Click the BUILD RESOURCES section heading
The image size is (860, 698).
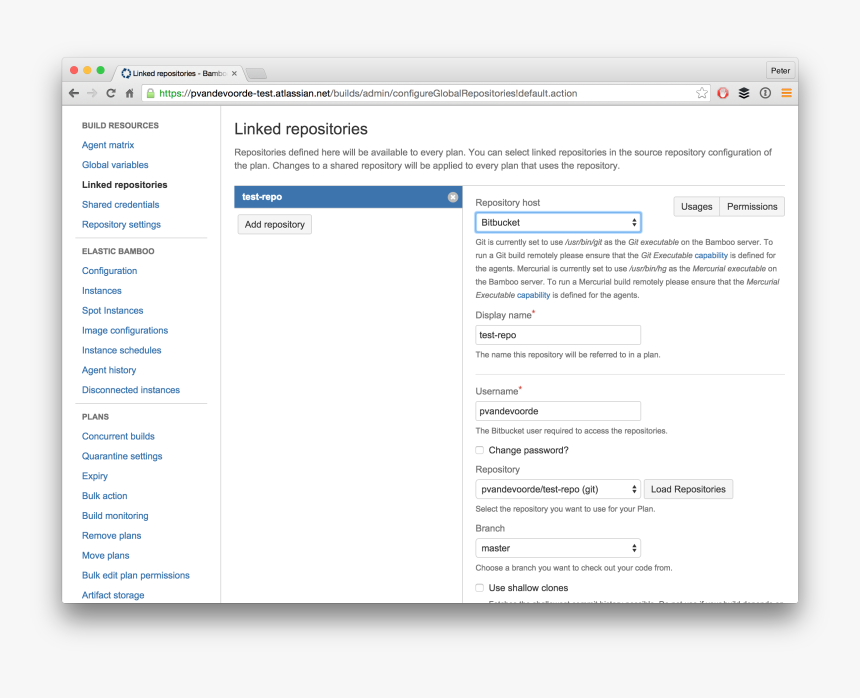tap(120, 126)
